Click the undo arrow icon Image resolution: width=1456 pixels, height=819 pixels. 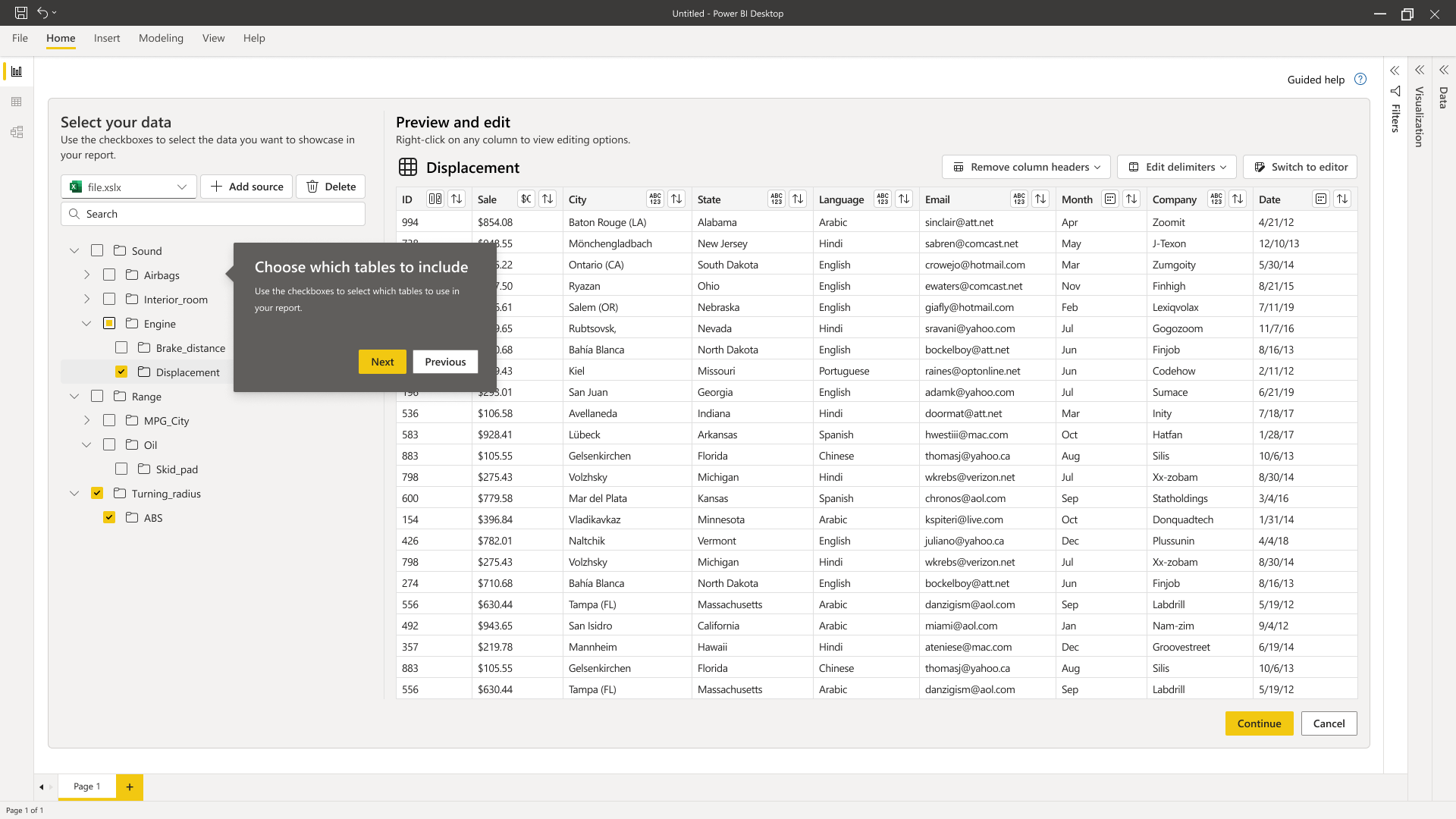coord(43,13)
